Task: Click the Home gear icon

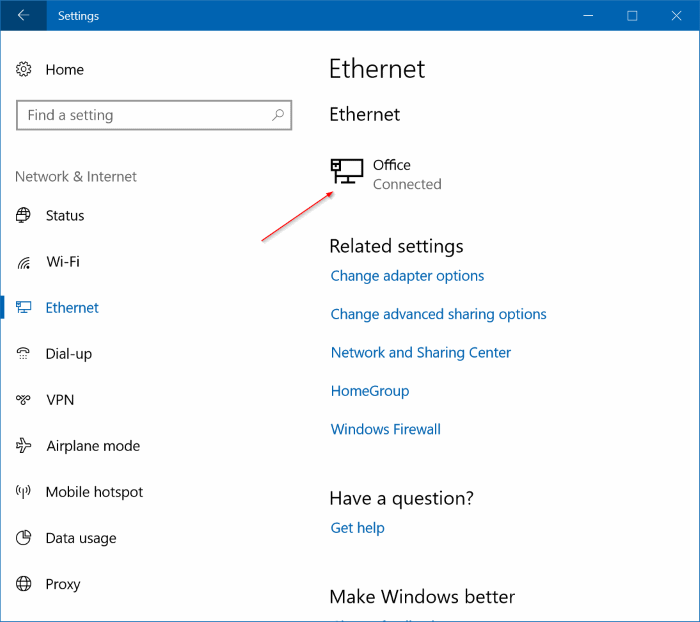Action: tap(24, 69)
